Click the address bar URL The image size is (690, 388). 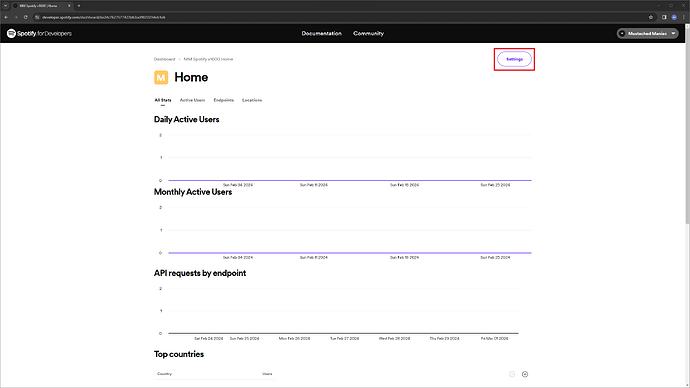click(x=104, y=17)
